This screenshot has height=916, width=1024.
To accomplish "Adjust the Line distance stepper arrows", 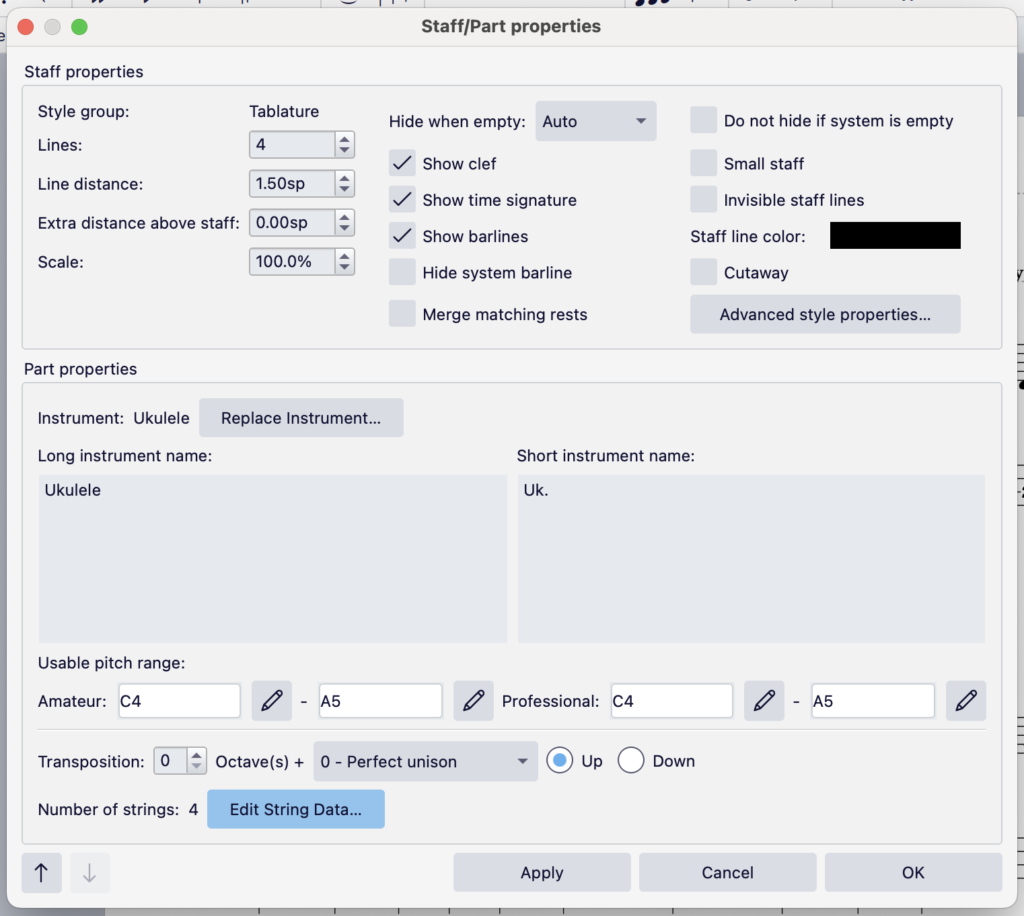I will click(345, 184).
